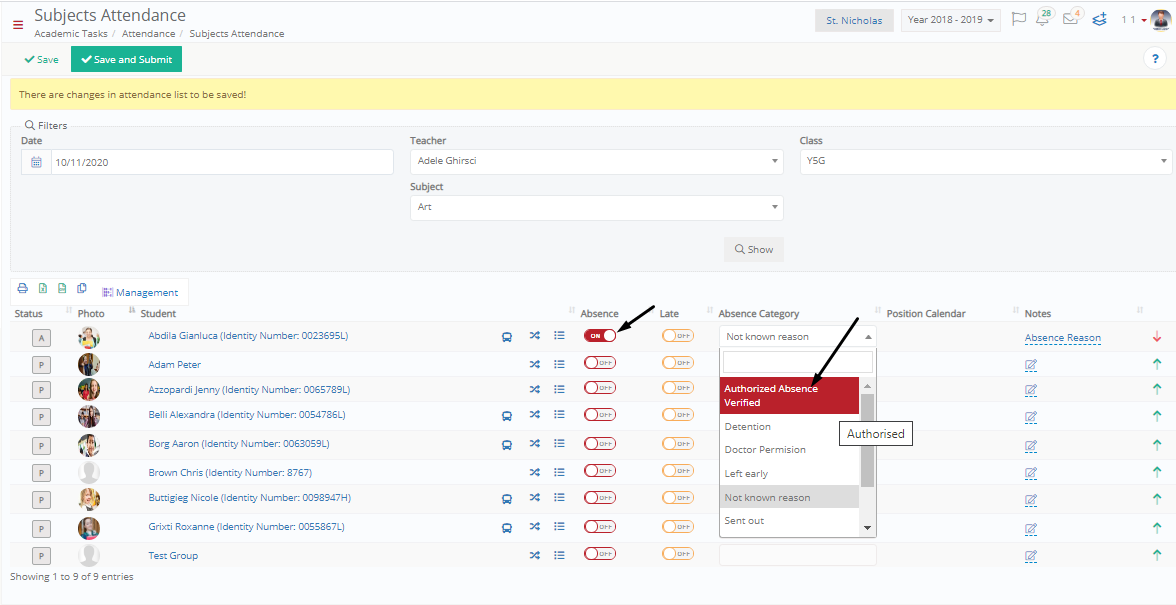This screenshot has height=605, width=1176.
Task: Open the Teacher dropdown Adele Ghirsci
Action: coord(596,161)
